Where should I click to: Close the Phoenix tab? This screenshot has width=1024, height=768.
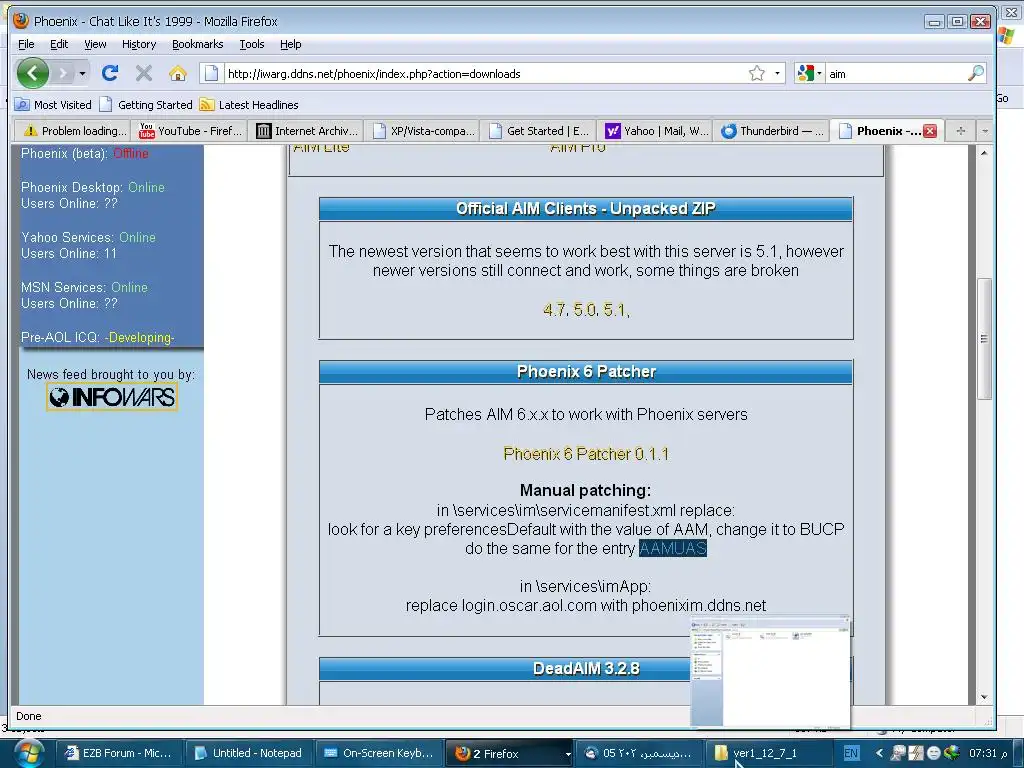pyautogui.click(x=930, y=131)
